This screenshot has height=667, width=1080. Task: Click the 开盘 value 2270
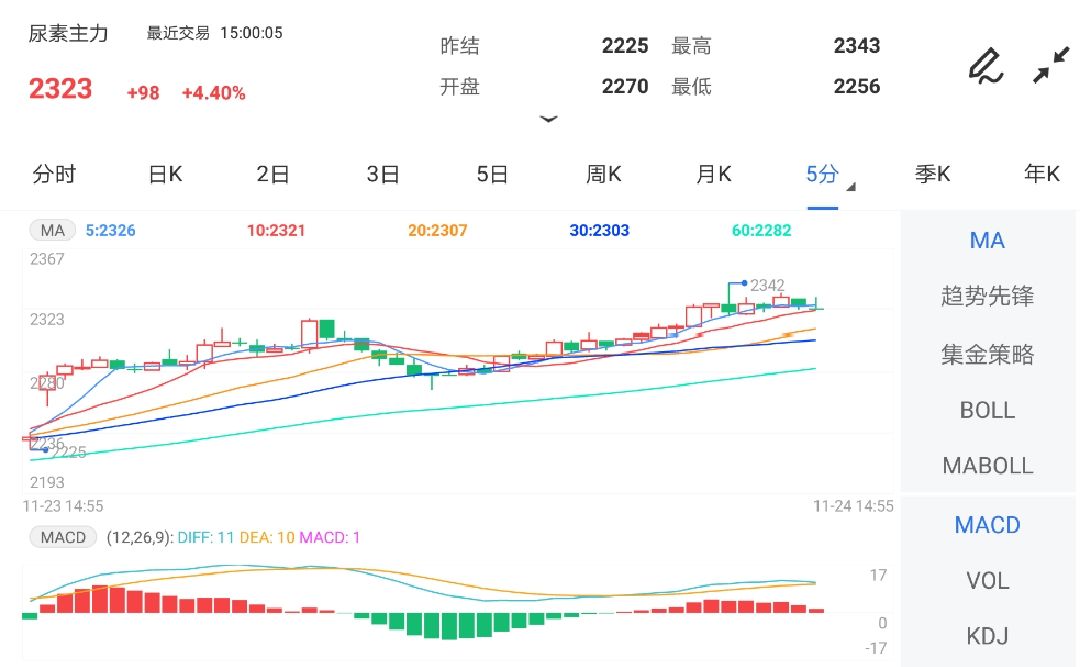click(625, 86)
